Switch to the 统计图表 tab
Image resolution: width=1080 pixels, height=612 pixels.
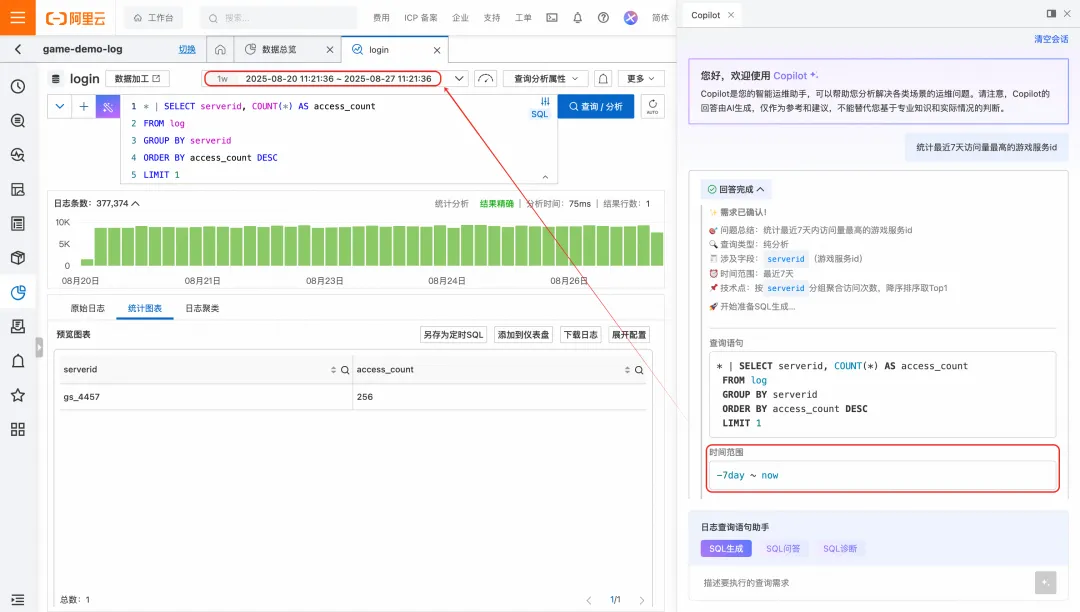coord(145,308)
